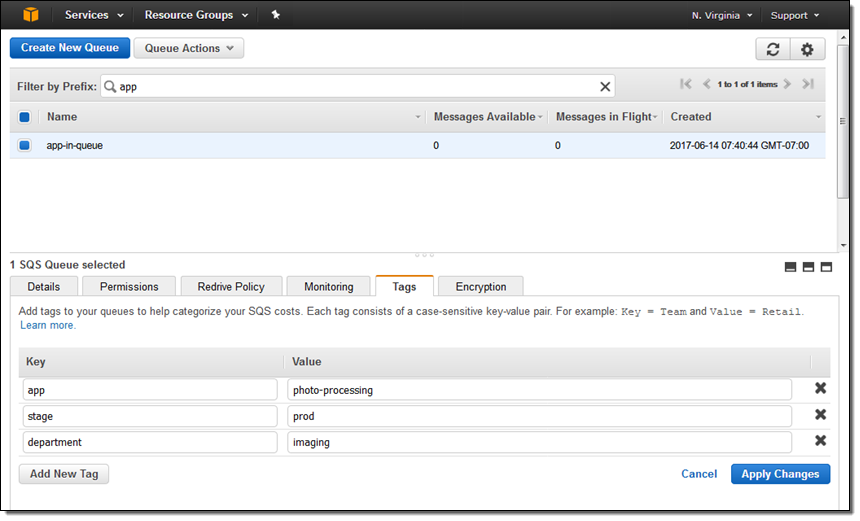Screen dimensions: 860x521
Task: Remove the photo-processing app tag
Action: click(820, 389)
